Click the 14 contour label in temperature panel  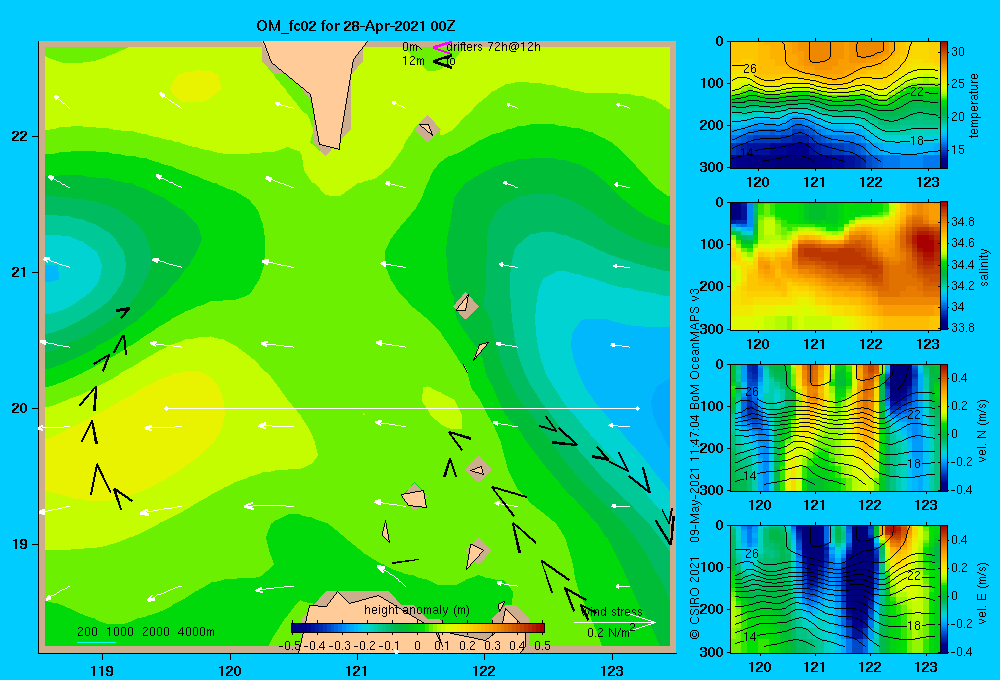click(x=747, y=152)
